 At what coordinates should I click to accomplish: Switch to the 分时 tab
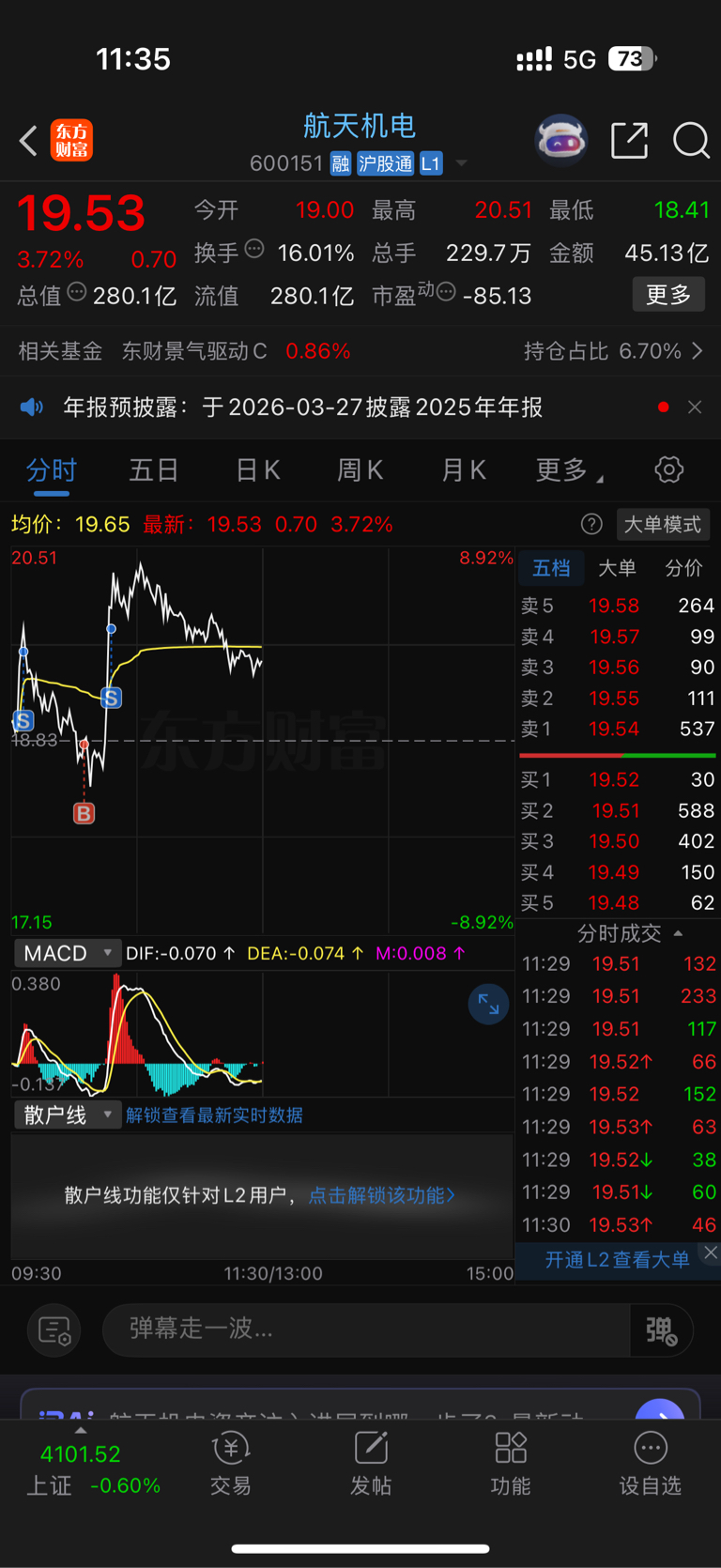(x=51, y=469)
